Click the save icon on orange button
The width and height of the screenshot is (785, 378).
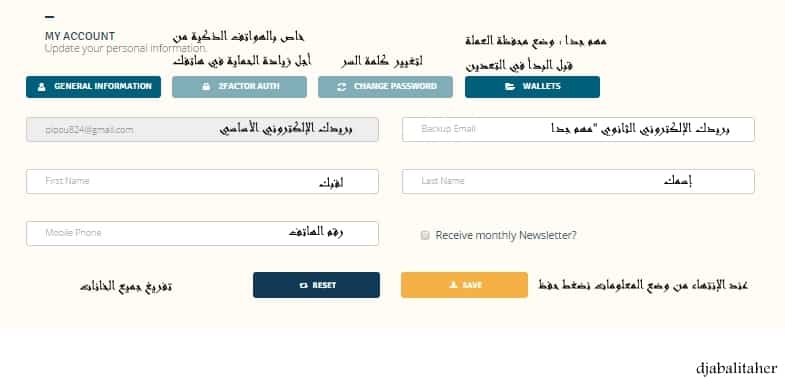point(453,285)
